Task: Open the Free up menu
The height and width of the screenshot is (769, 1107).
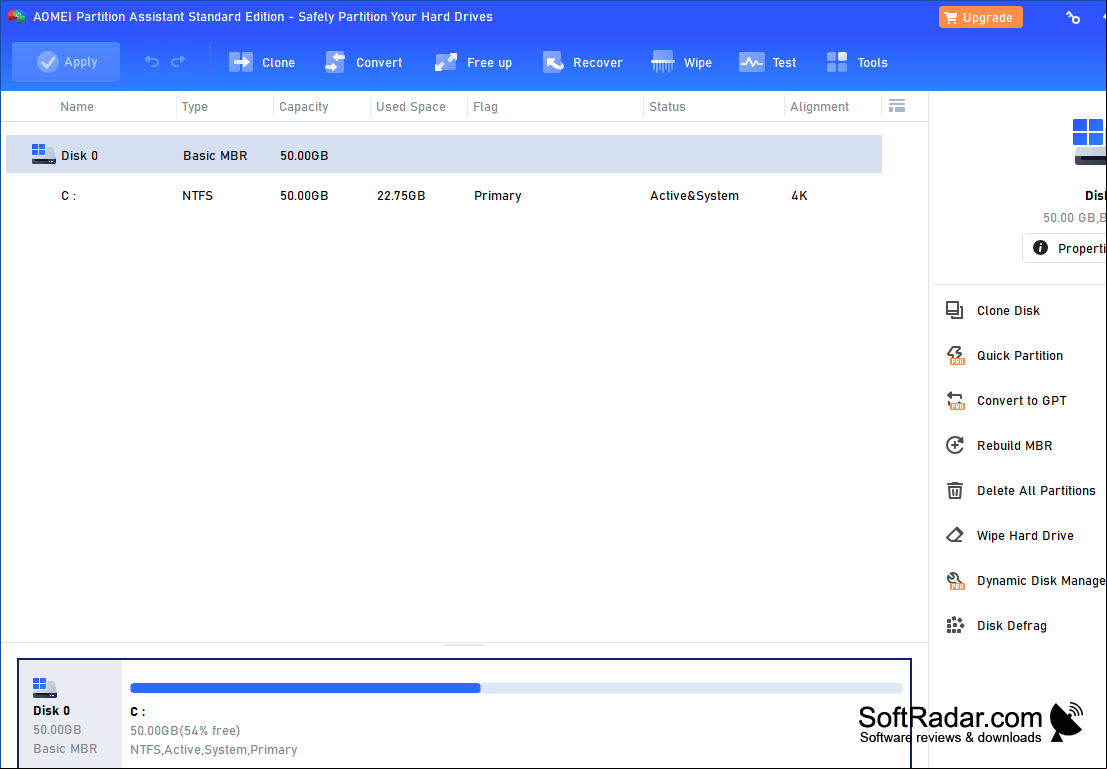Action: 473,62
